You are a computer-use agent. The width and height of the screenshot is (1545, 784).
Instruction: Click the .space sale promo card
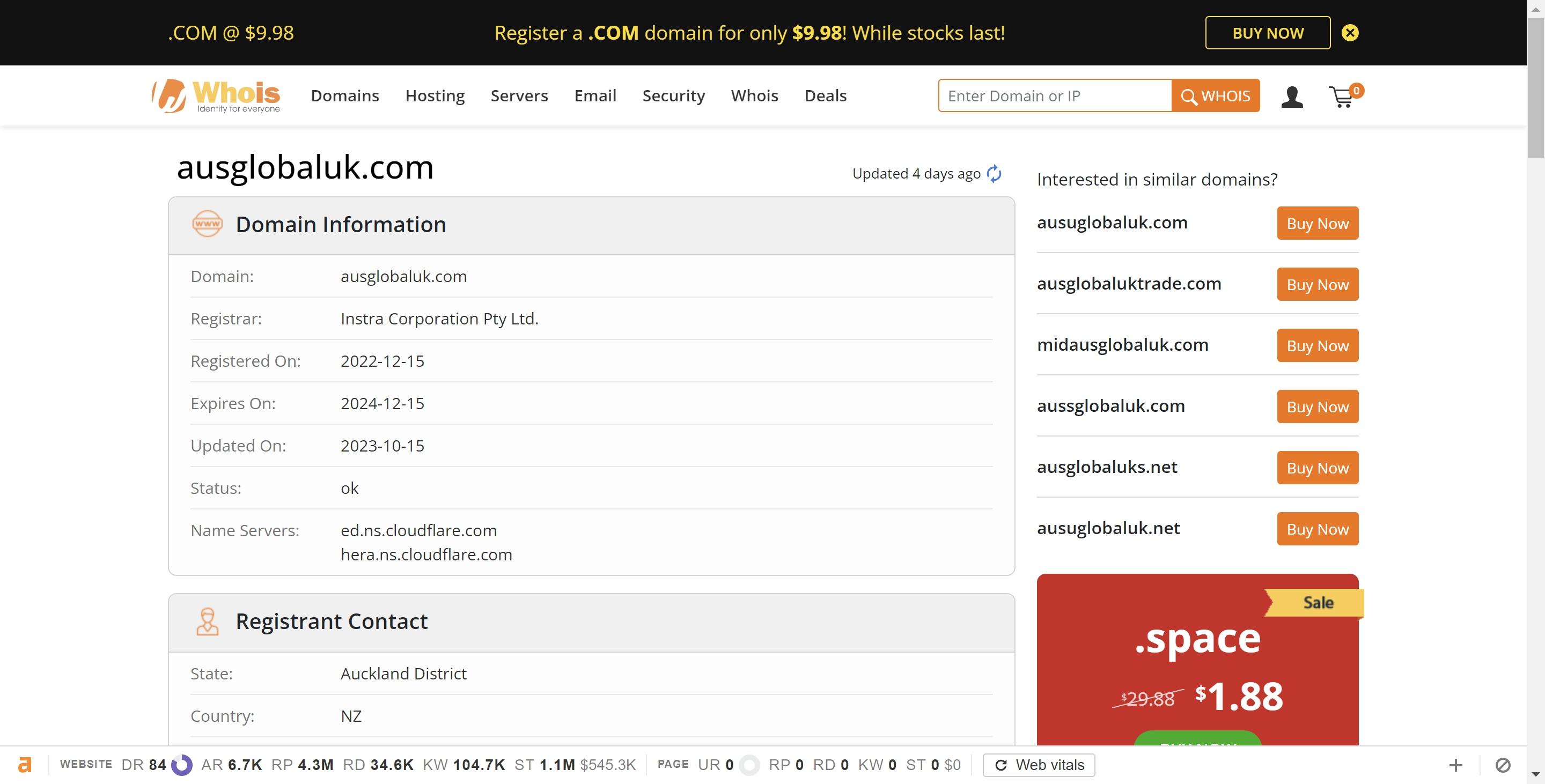1197,660
